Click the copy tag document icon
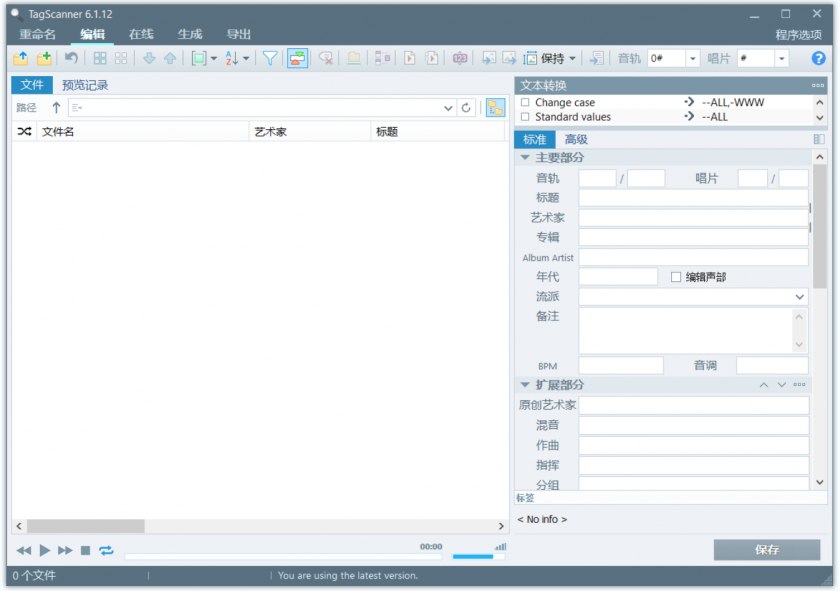 [x=410, y=58]
